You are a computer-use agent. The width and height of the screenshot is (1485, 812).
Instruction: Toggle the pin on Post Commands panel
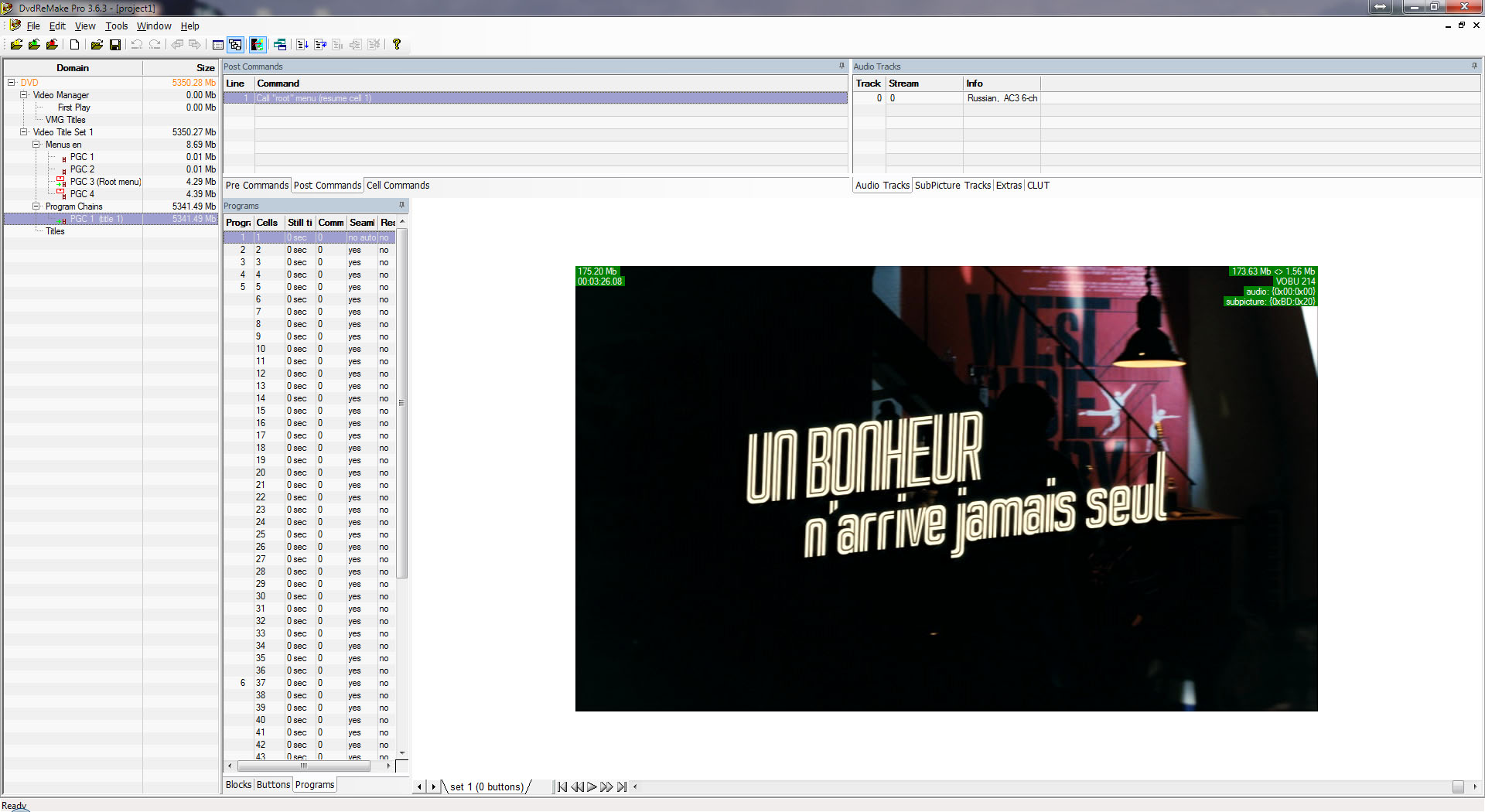(x=842, y=66)
